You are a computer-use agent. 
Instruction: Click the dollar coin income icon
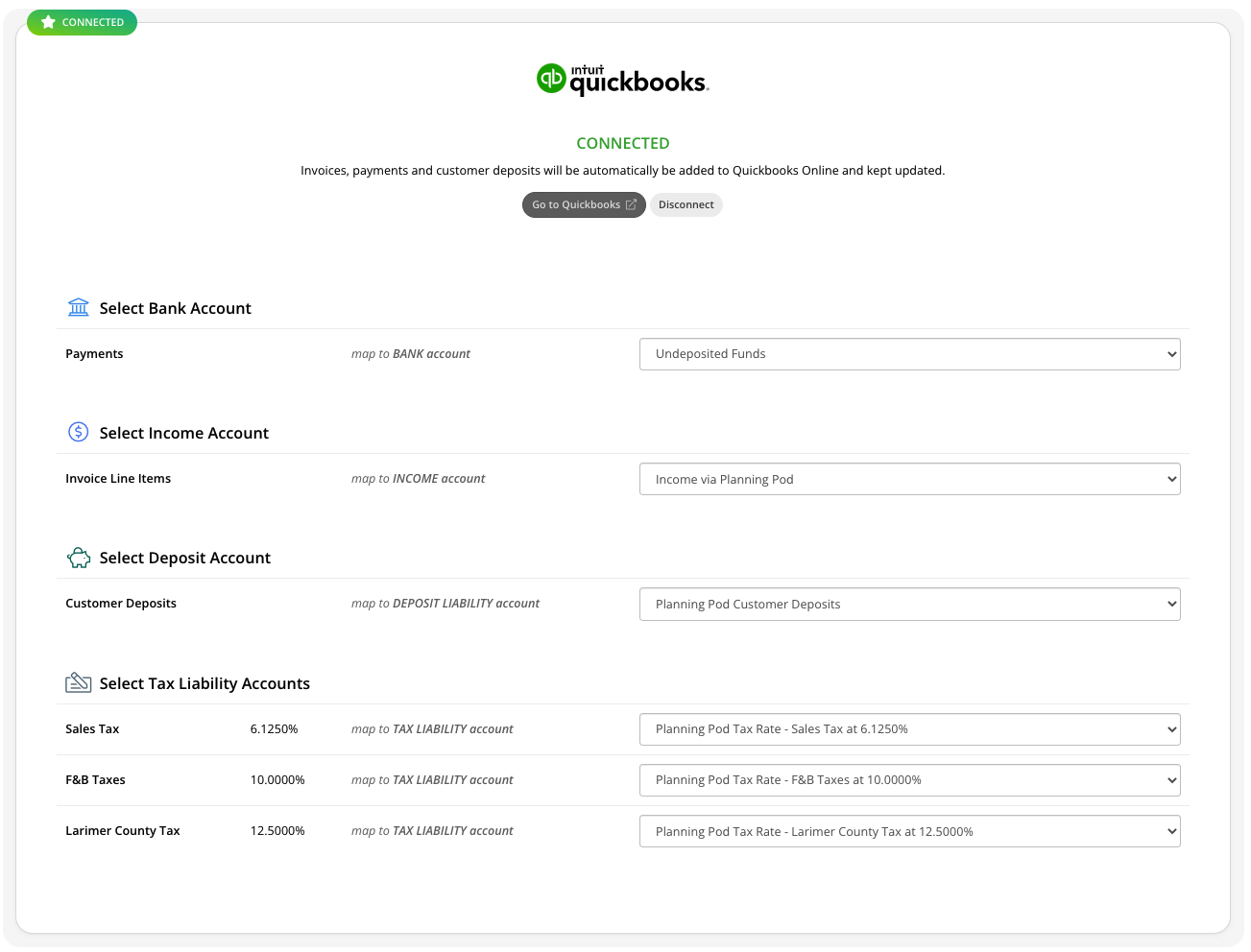point(79,432)
